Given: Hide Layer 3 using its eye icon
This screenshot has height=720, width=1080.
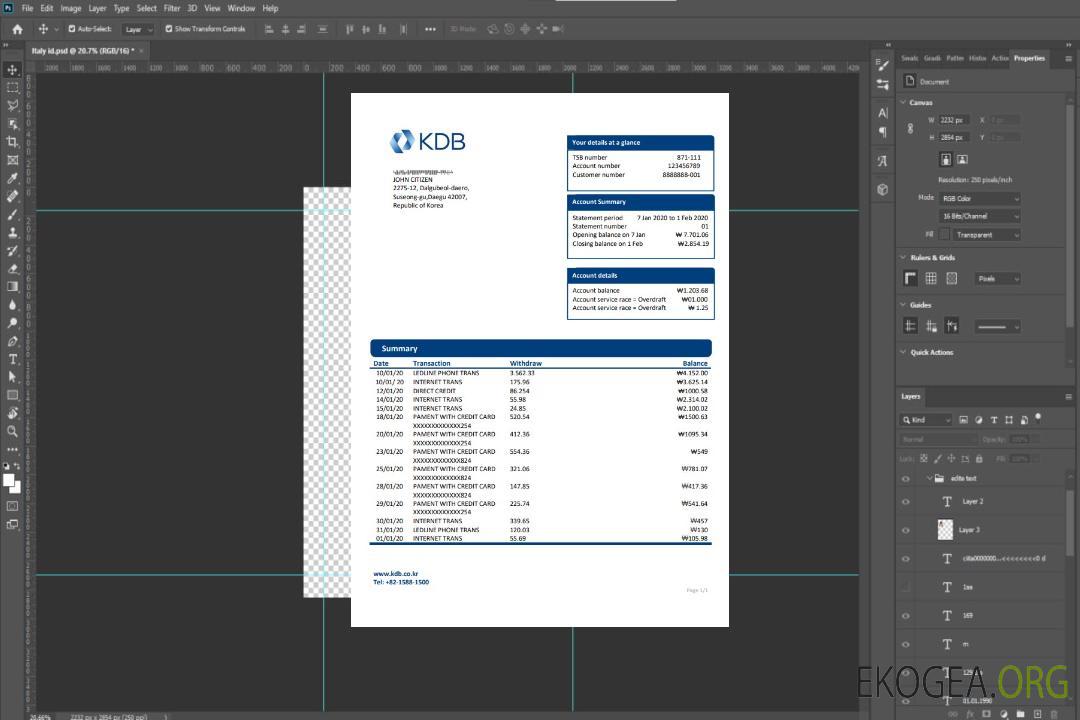Looking at the screenshot, I should click(x=906, y=531).
